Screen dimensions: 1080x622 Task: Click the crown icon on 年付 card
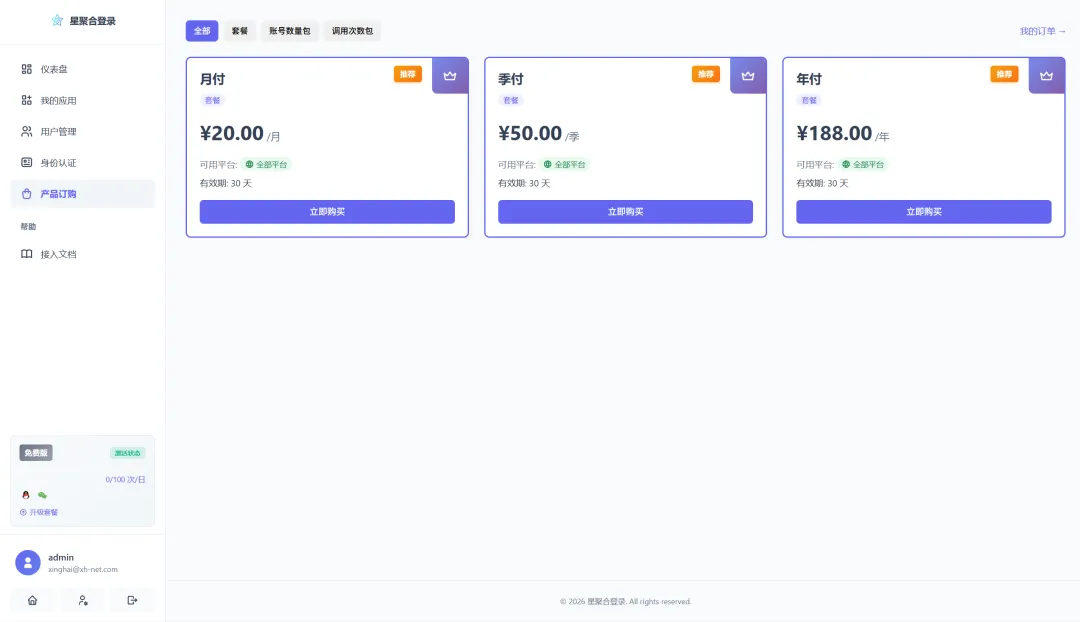click(x=1046, y=76)
